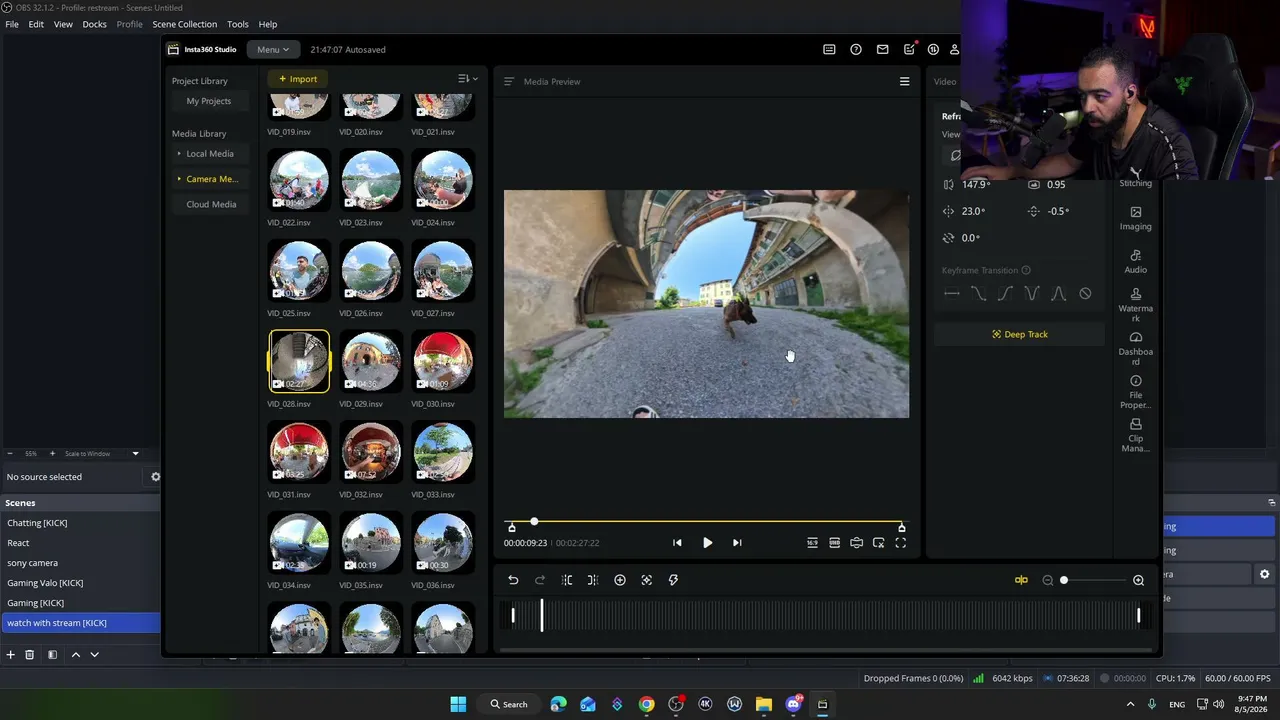Click the redo arrow in timeline toolbar

[x=540, y=580]
